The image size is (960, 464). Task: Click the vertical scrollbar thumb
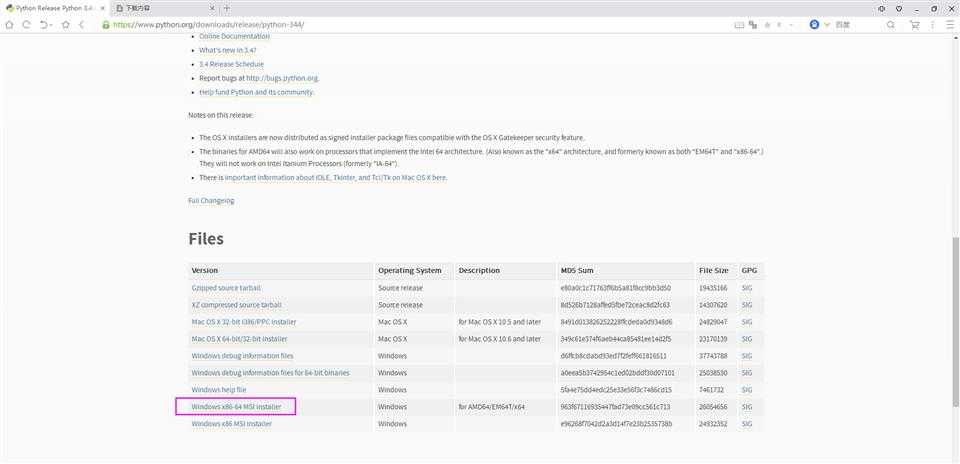(956, 321)
